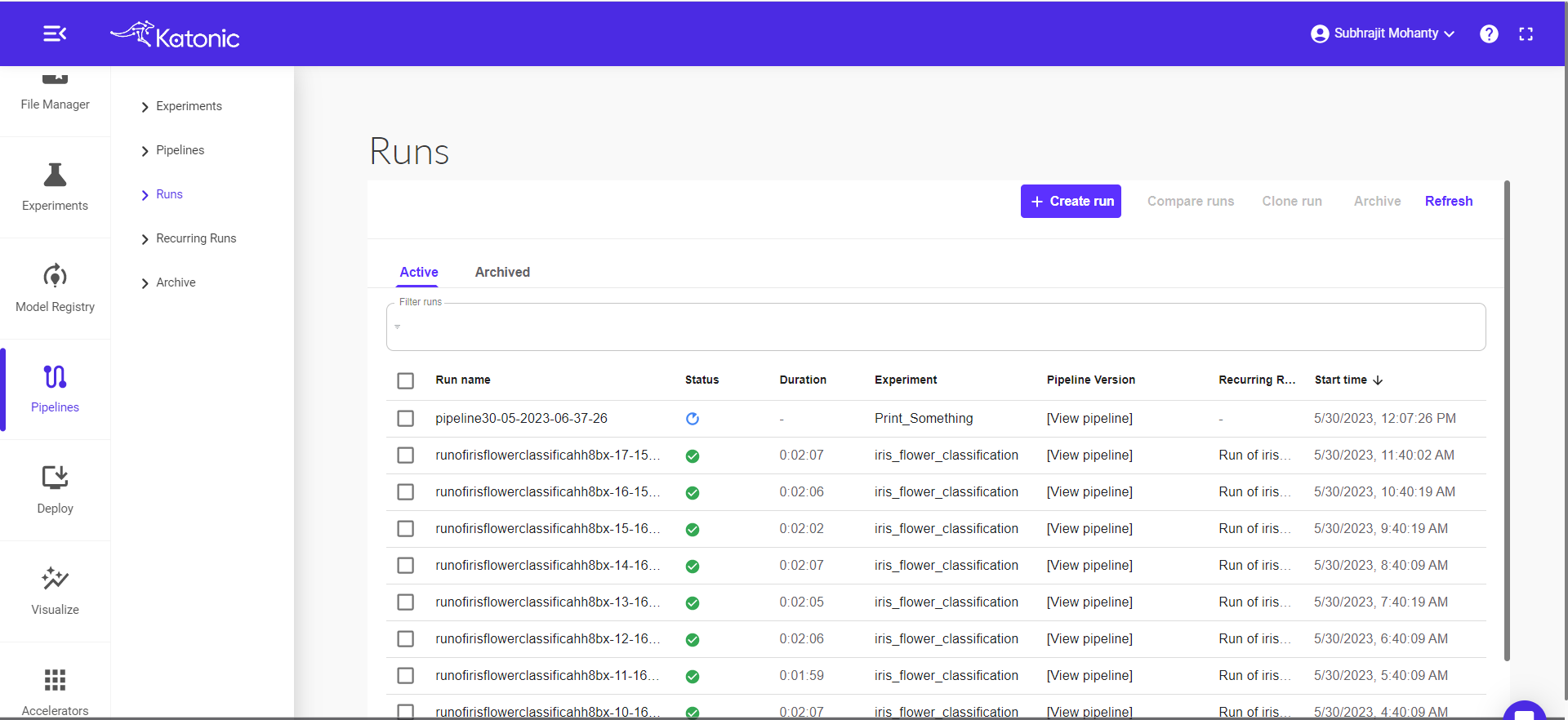Open the Accelerators grid icon
This screenshot has width=1568, height=720.
pyautogui.click(x=55, y=679)
